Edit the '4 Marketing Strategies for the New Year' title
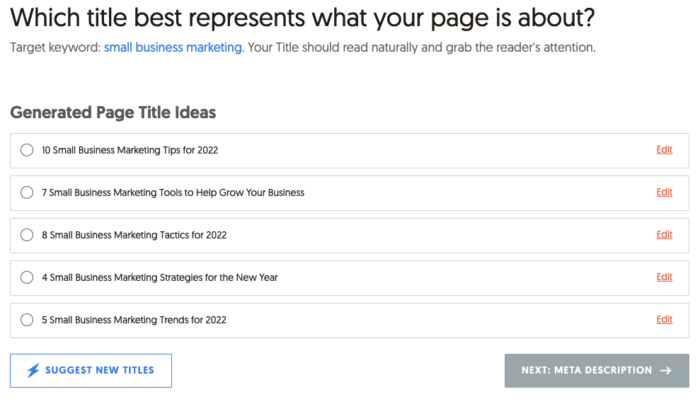 [664, 277]
